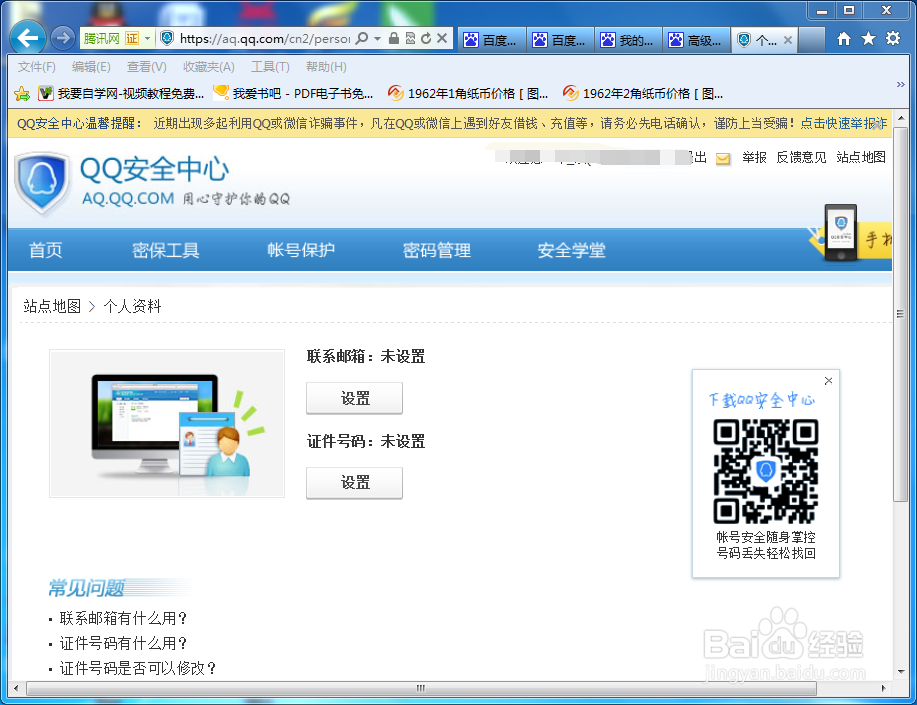This screenshot has width=917, height=705.
Task: Click the stop loading X in address bar
Action: click(x=442, y=39)
